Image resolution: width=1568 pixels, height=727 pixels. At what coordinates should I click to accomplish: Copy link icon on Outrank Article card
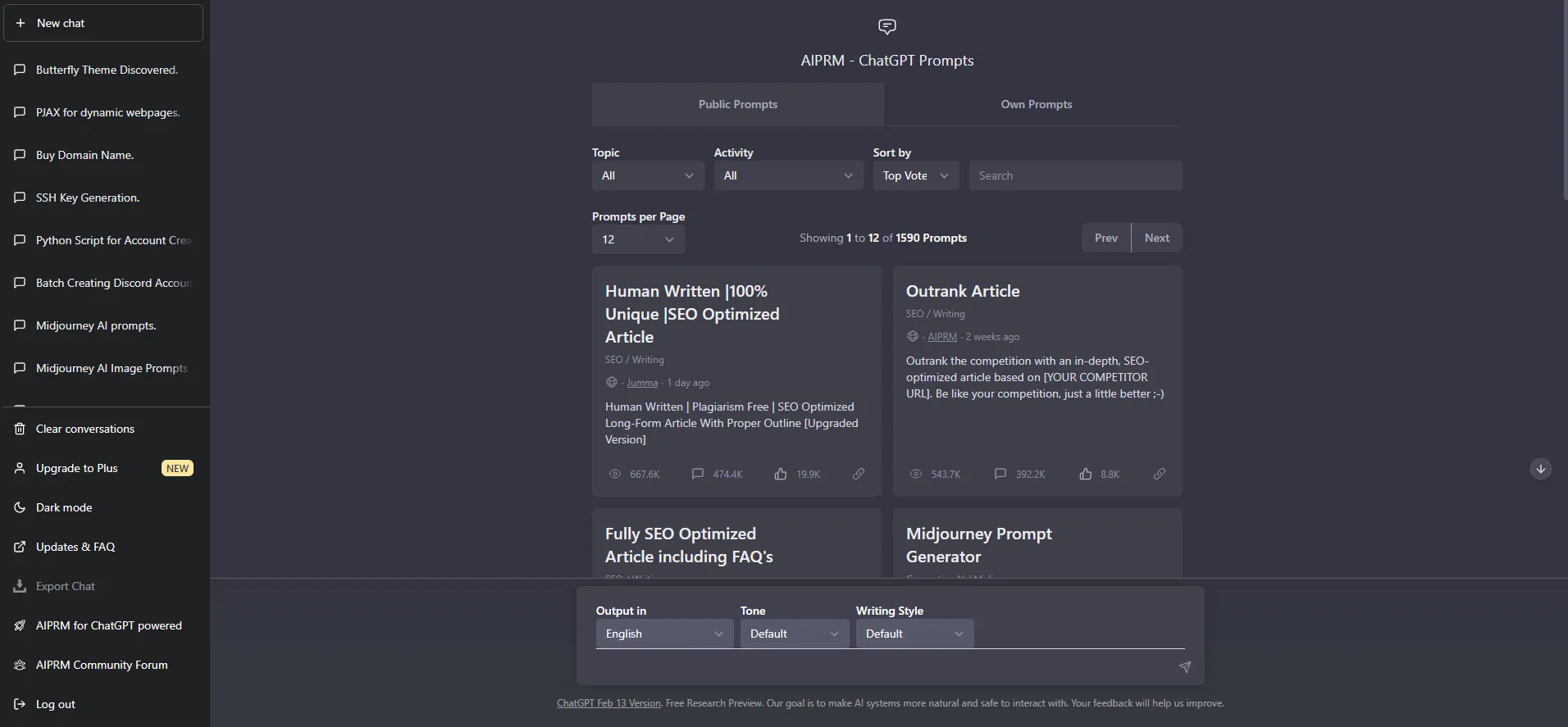point(1160,474)
